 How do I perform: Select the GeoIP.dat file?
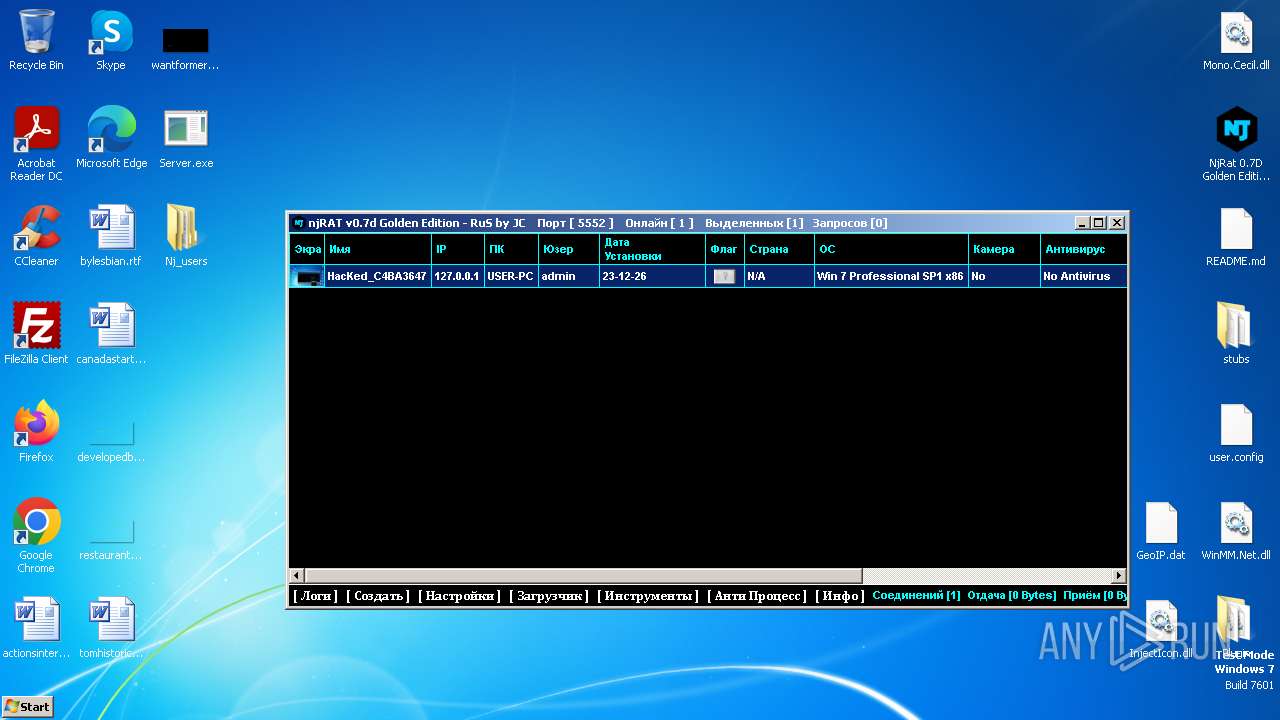[1161, 530]
